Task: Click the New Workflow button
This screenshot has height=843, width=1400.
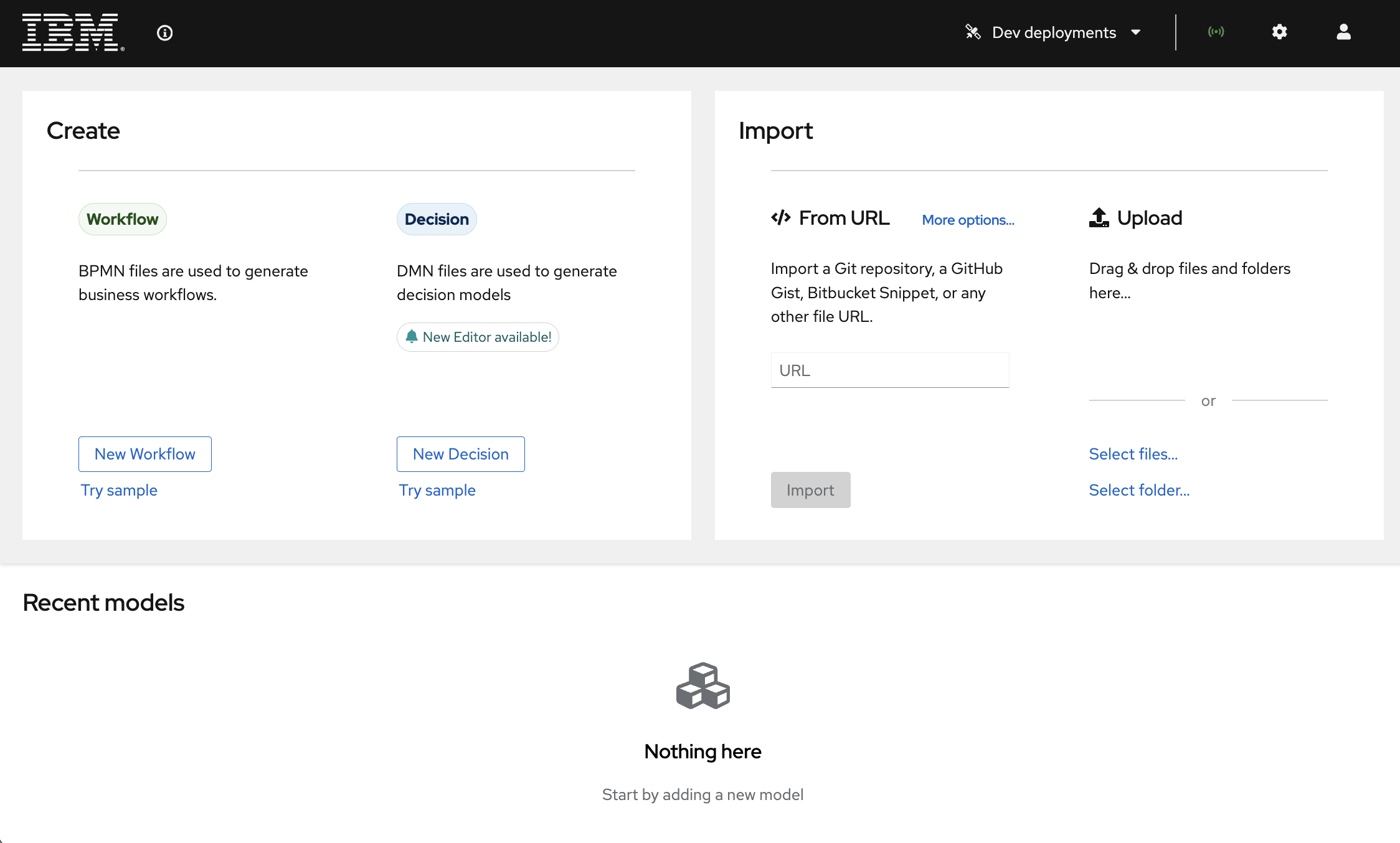Action: [145, 454]
